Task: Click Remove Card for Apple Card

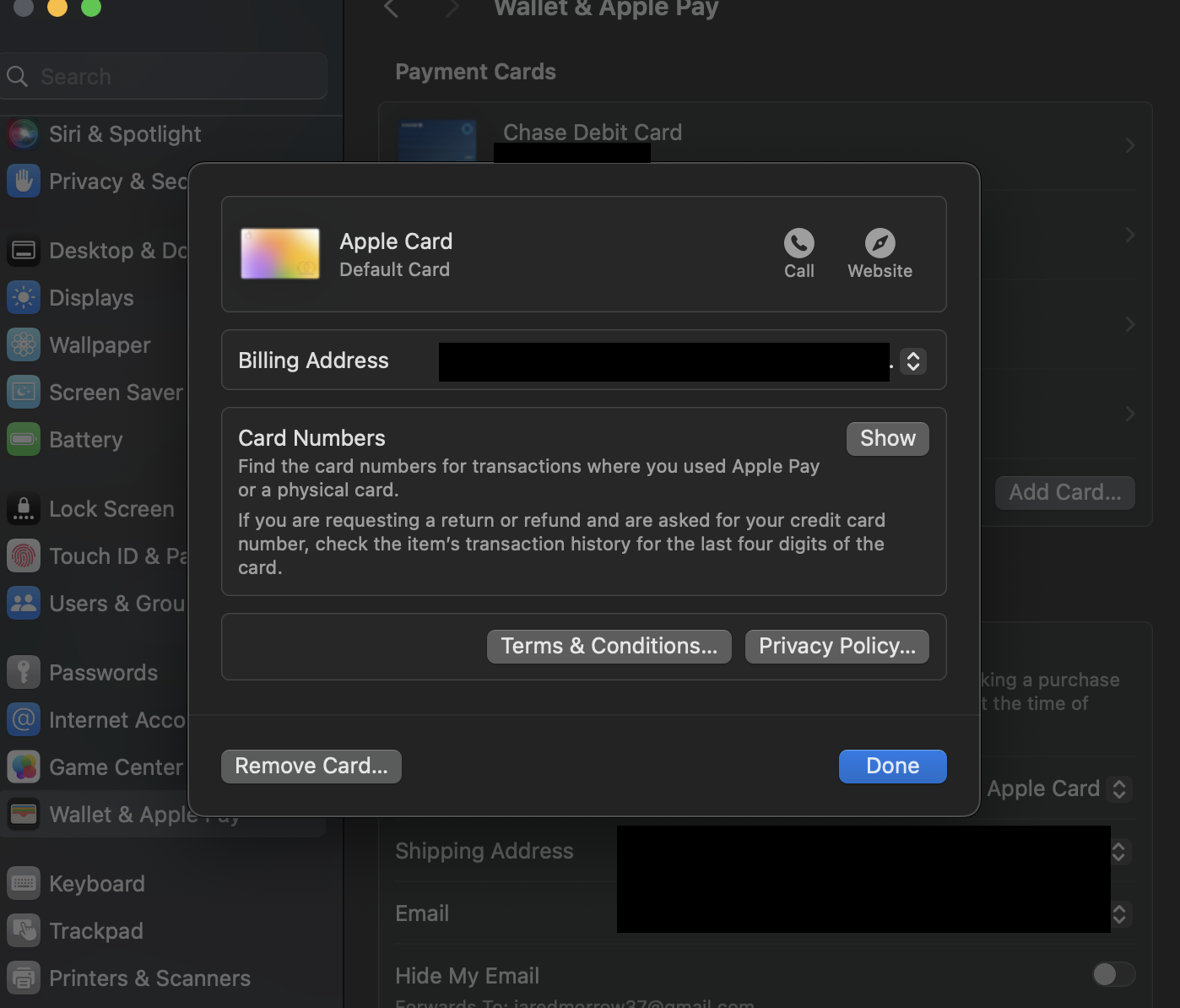Action: click(311, 766)
